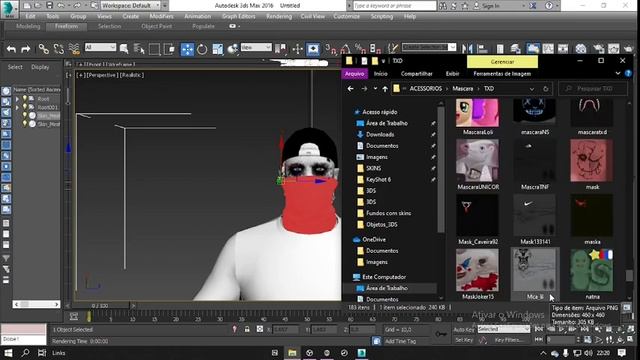Image resolution: width=640 pixels, height=360 pixels.
Task: Toggle Window/Crossing selection mode
Action: coord(169,49)
